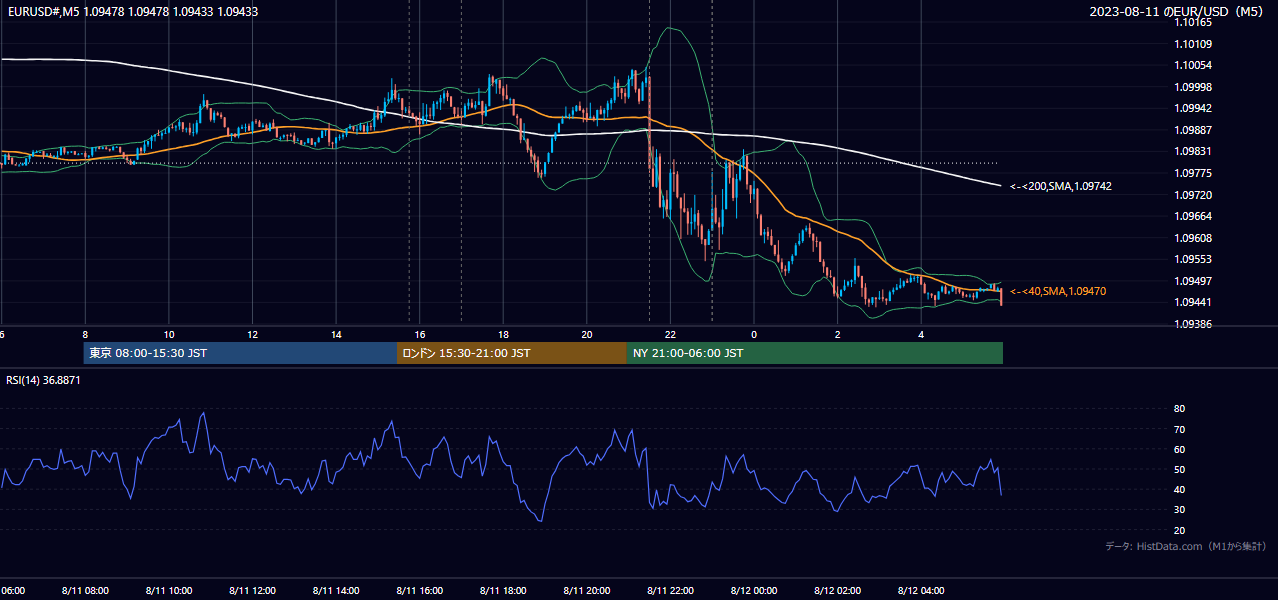
Task: Click price level 1.09887 on price axis
Action: [x=1193, y=130]
